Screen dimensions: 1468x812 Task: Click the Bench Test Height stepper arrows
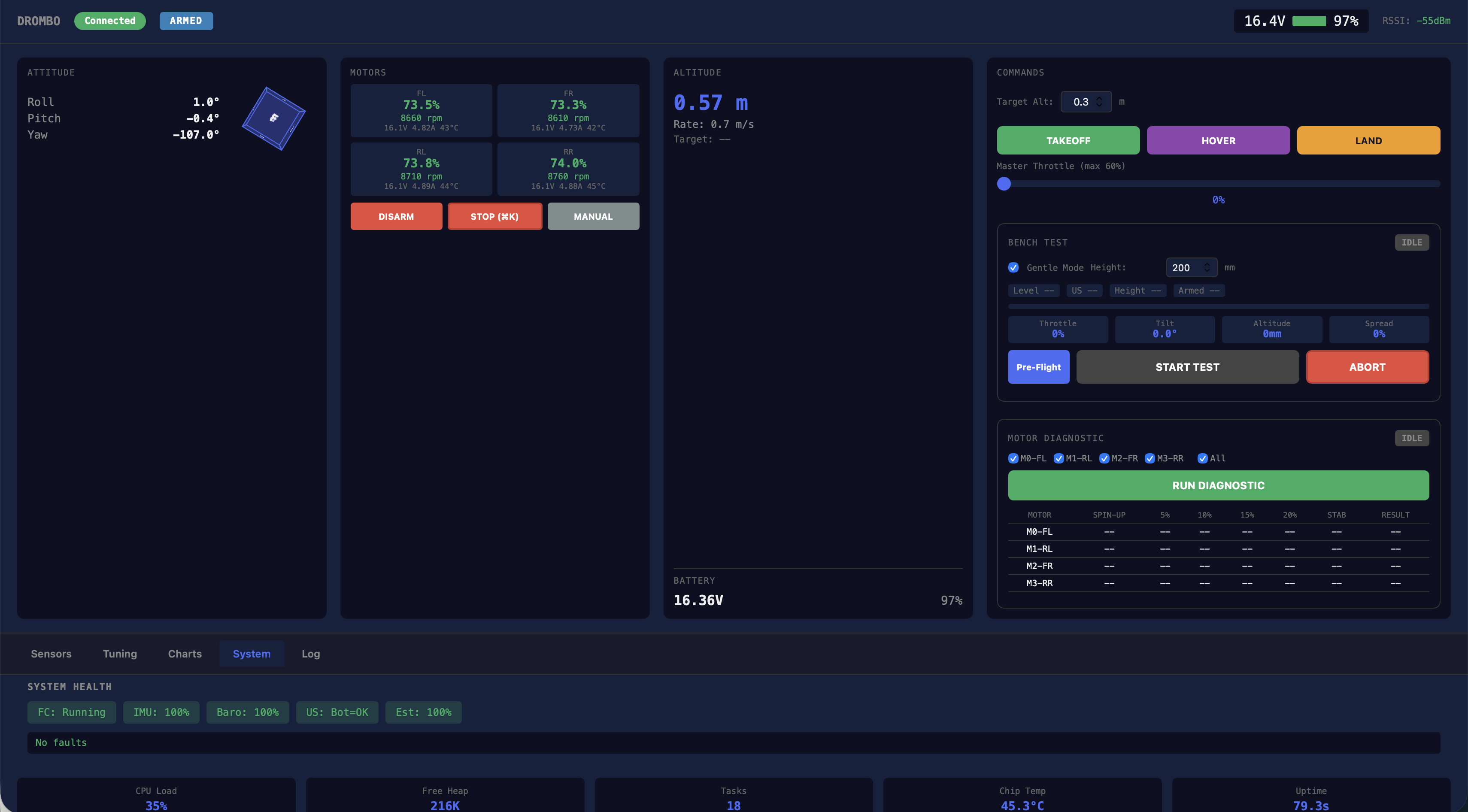(1207, 267)
